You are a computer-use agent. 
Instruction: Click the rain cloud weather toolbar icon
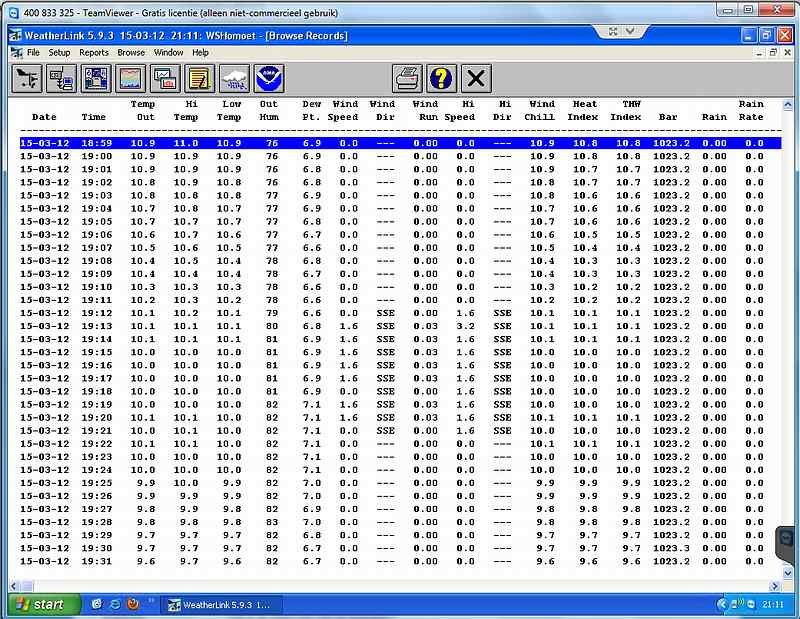(235, 79)
